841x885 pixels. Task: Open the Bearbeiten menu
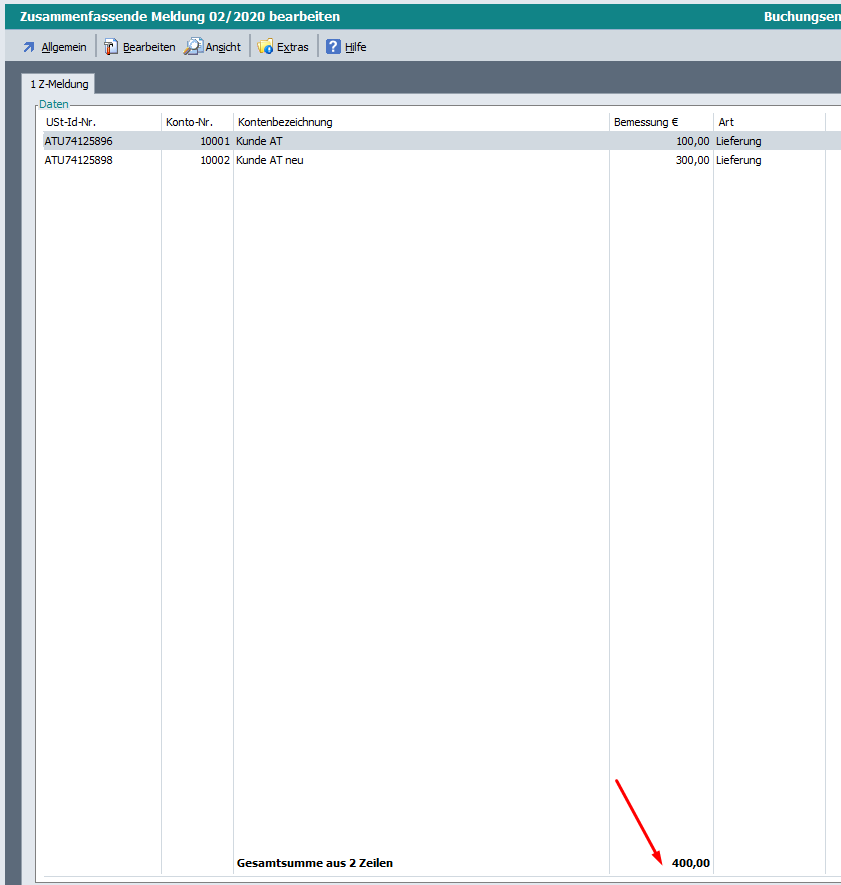(149, 47)
